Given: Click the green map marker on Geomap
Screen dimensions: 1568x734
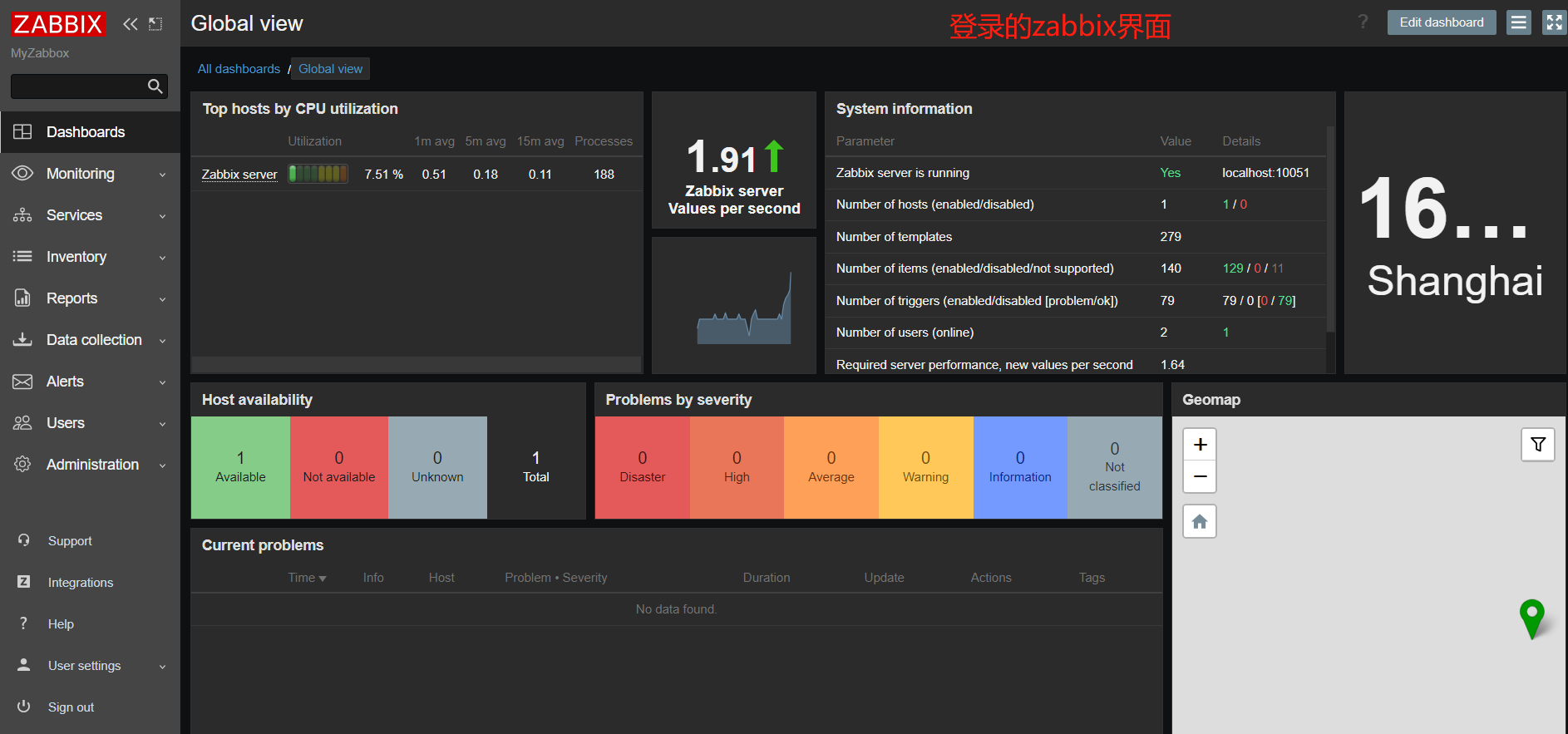Looking at the screenshot, I should [x=1531, y=618].
